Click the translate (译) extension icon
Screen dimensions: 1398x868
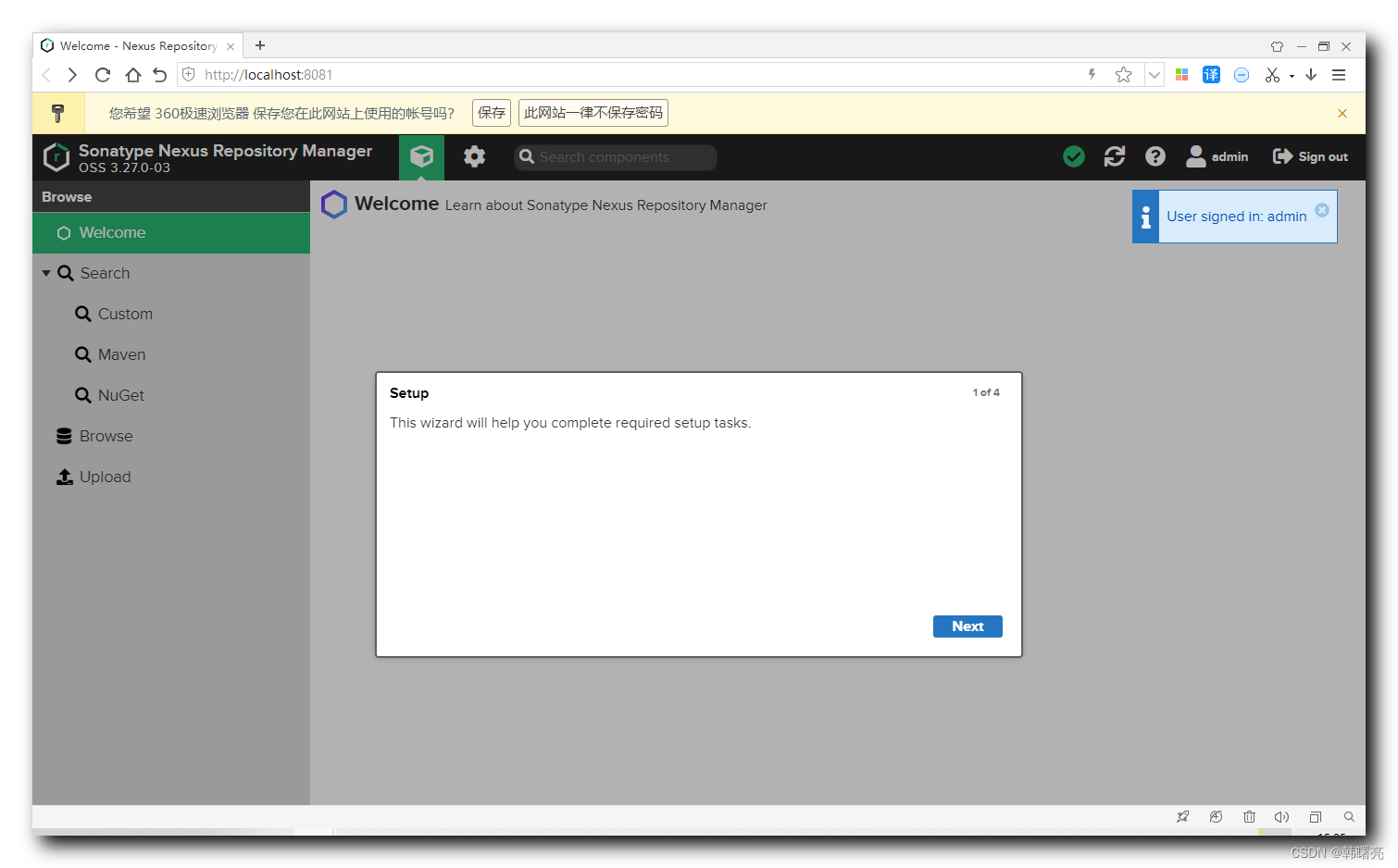pos(1211,75)
